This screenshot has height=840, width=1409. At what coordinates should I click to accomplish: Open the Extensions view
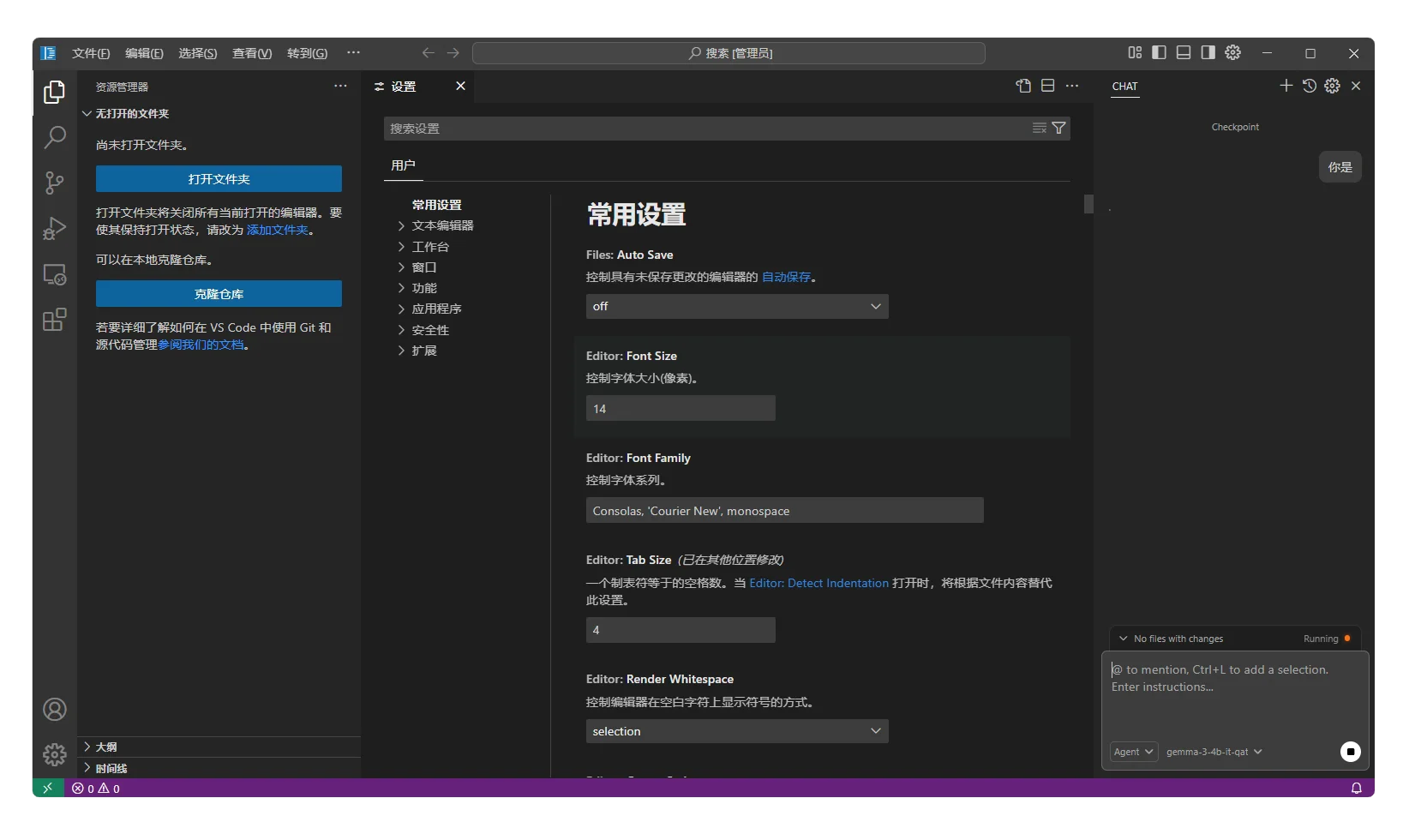(54, 320)
